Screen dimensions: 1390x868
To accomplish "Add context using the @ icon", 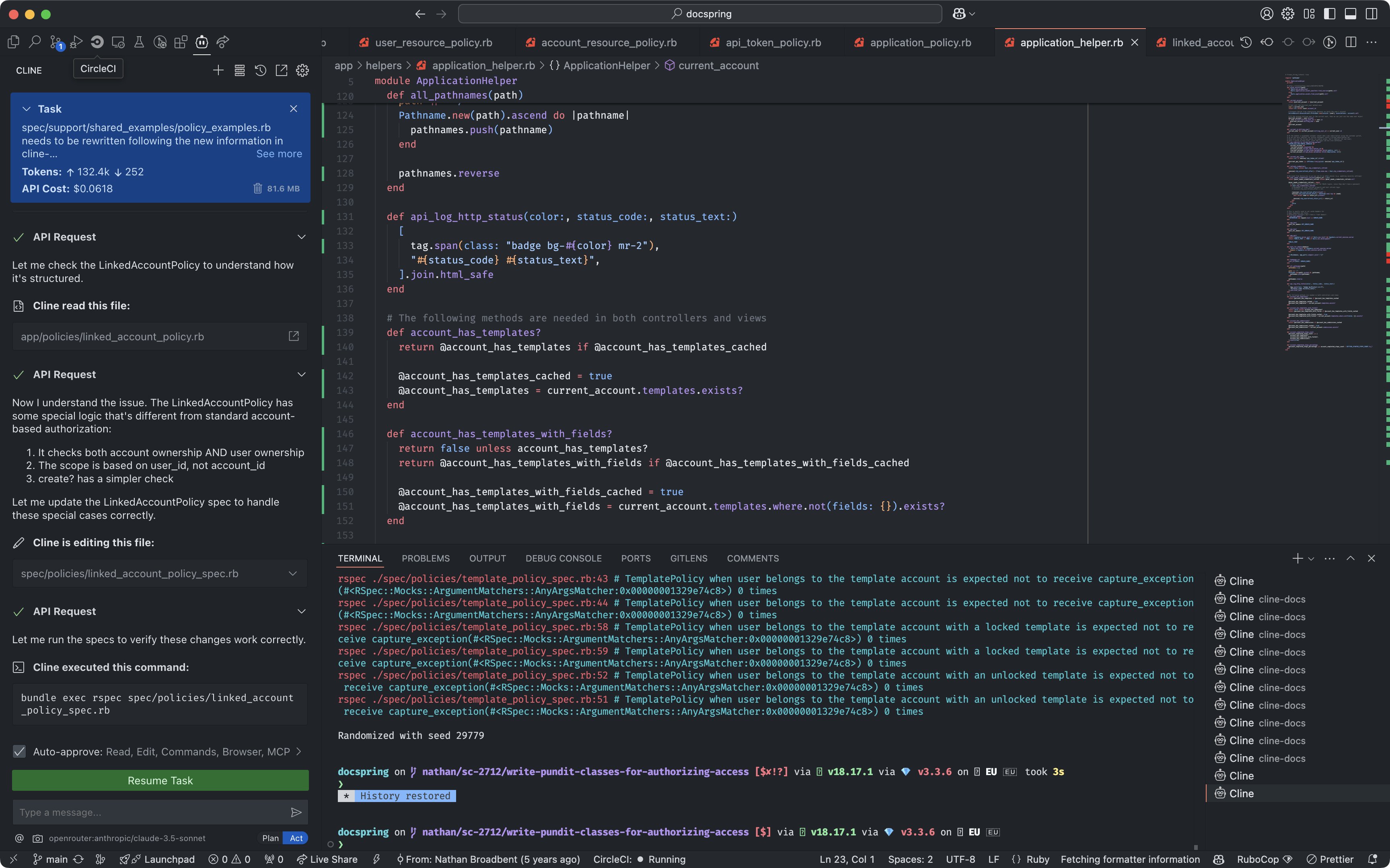I will (x=20, y=838).
